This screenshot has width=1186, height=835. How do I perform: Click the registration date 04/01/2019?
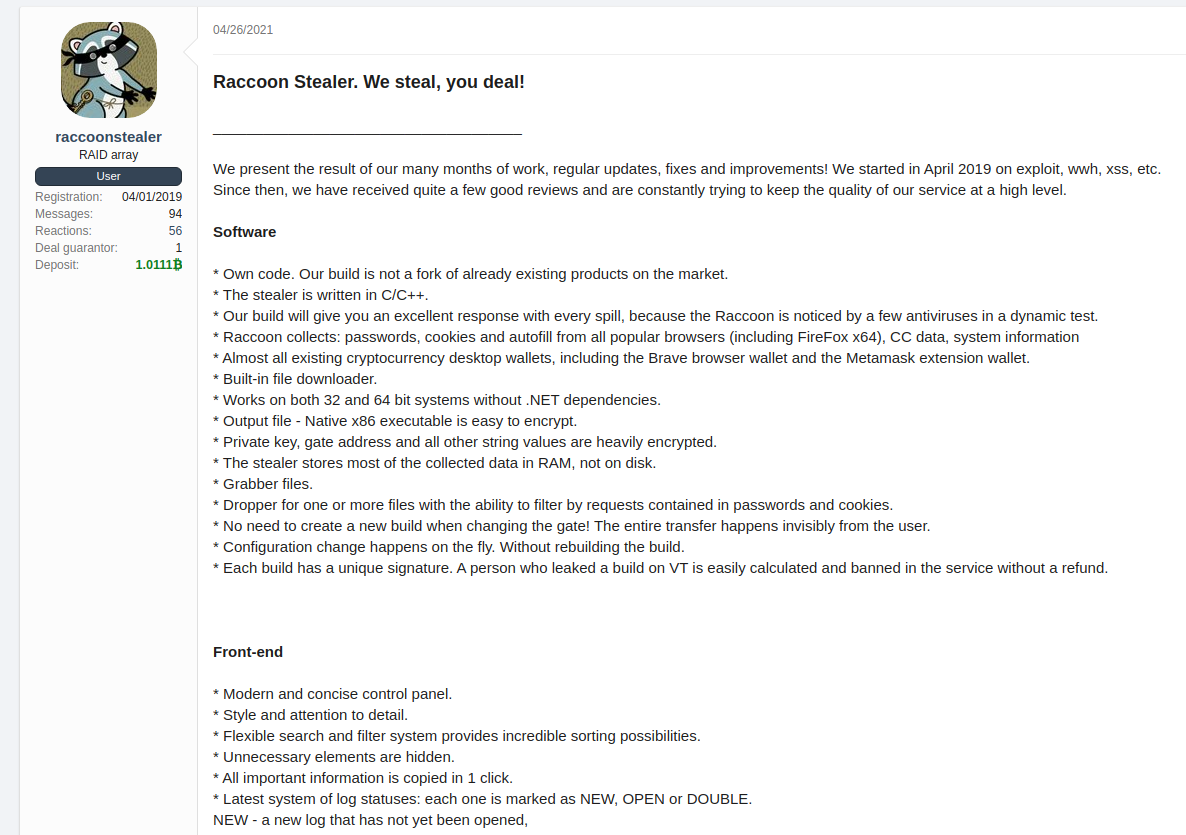[152, 197]
